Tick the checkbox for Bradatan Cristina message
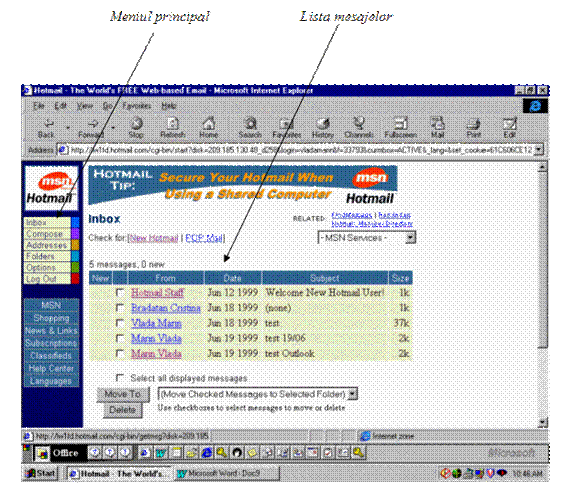Screen dimensions: 565x494 (120, 308)
